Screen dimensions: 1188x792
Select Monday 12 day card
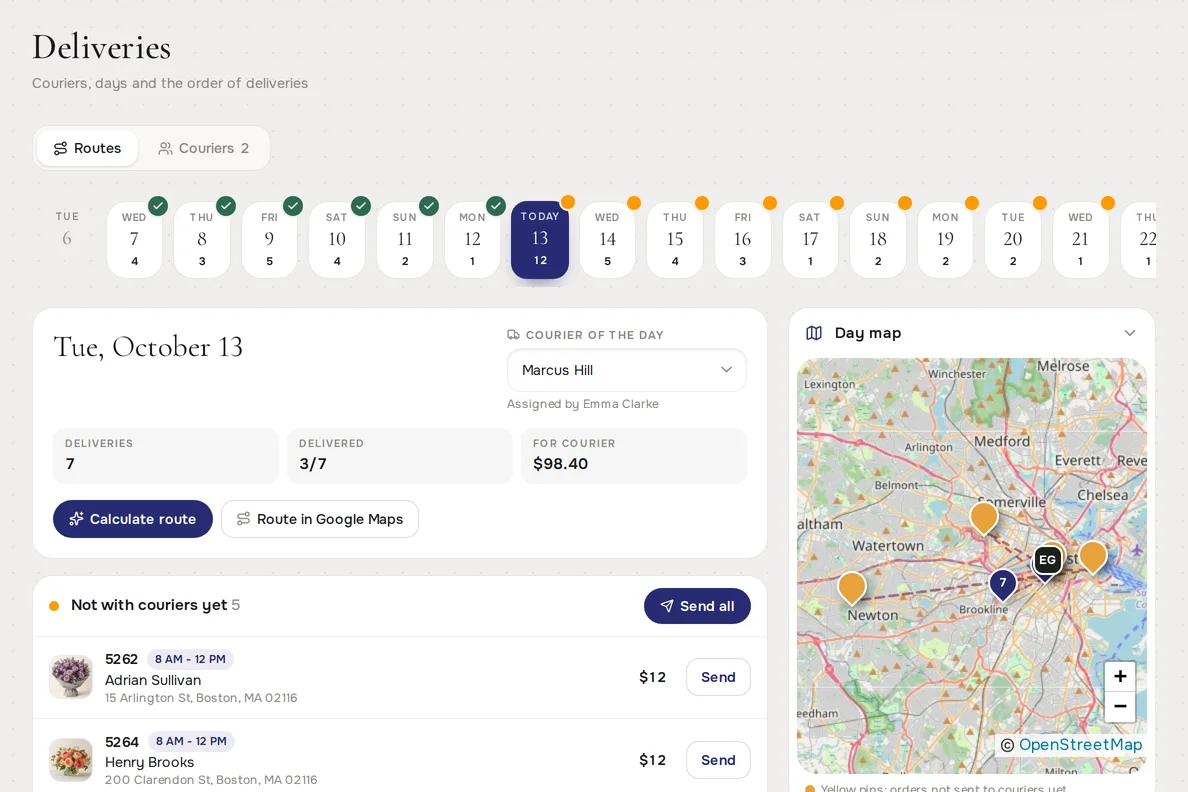tap(472, 239)
